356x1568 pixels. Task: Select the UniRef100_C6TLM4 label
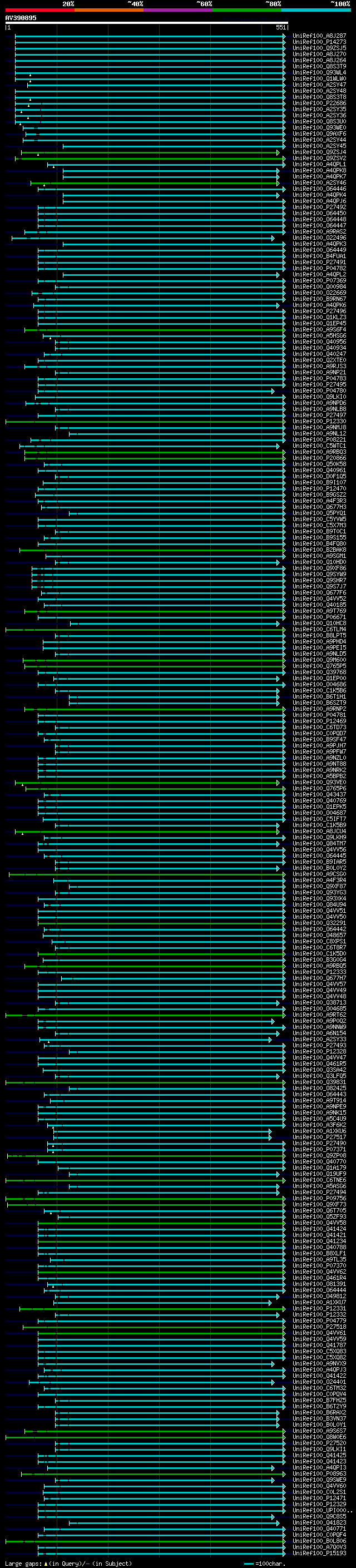click(319, 630)
